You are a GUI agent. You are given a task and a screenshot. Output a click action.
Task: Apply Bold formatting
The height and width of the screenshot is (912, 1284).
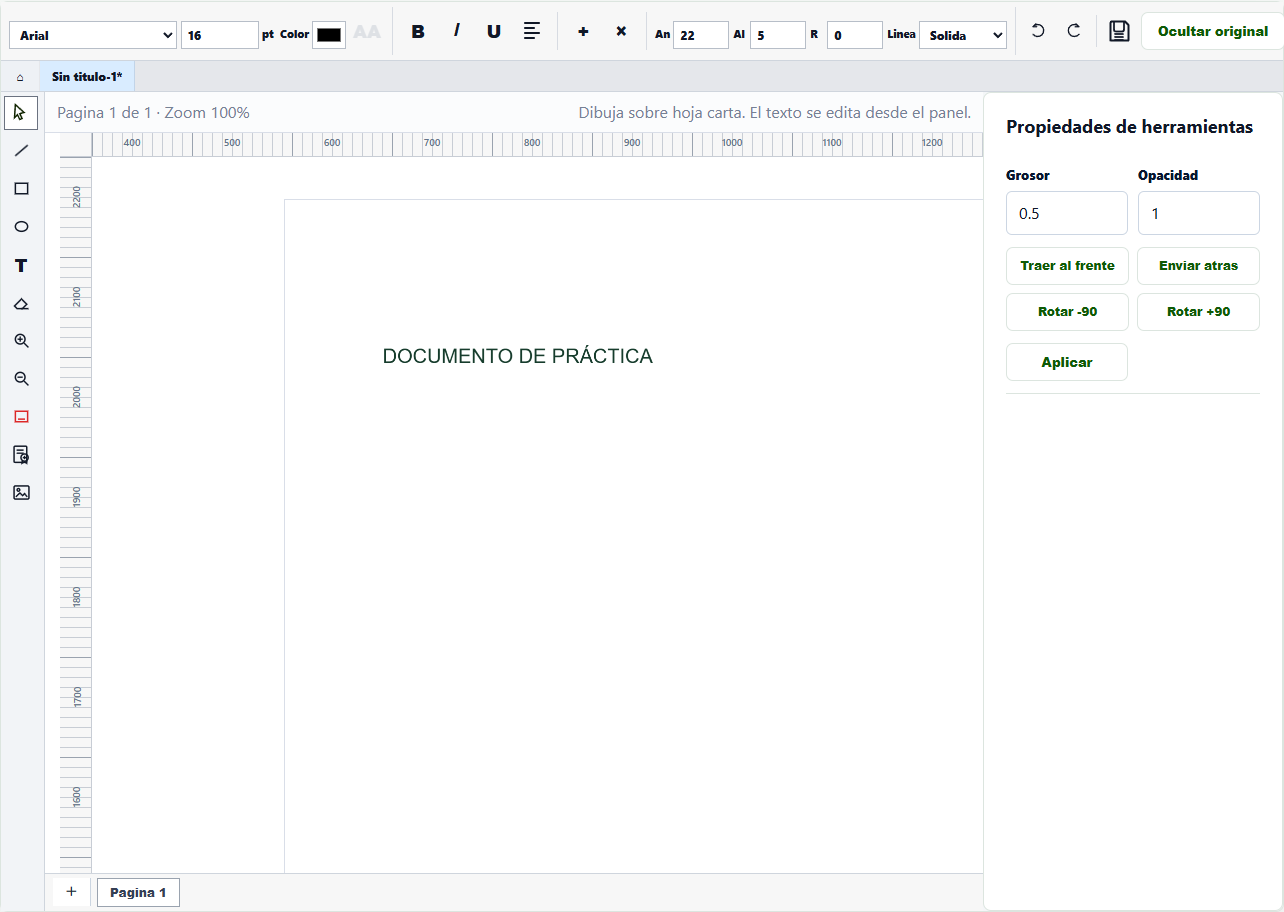tap(418, 32)
